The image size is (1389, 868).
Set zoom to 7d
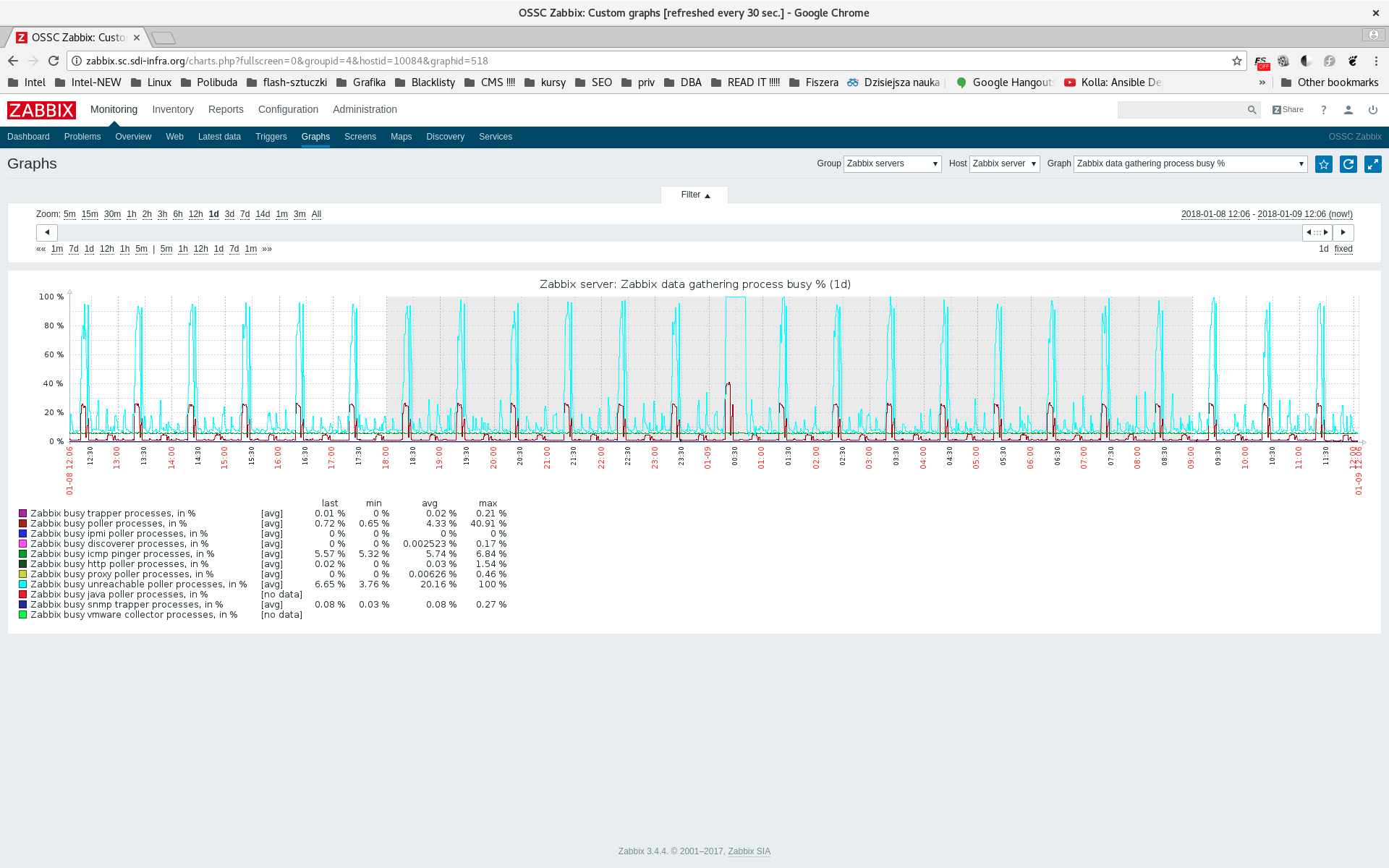[x=245, y=215]
